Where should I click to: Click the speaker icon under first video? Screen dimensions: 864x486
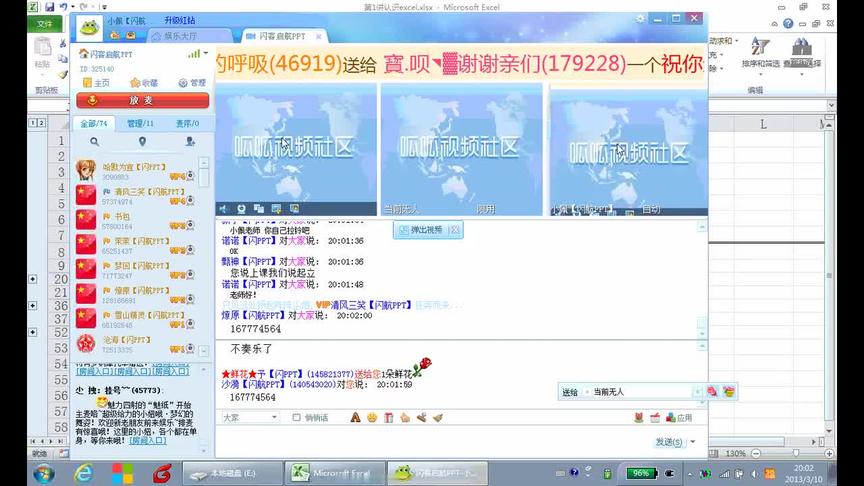tap(223, 209)
